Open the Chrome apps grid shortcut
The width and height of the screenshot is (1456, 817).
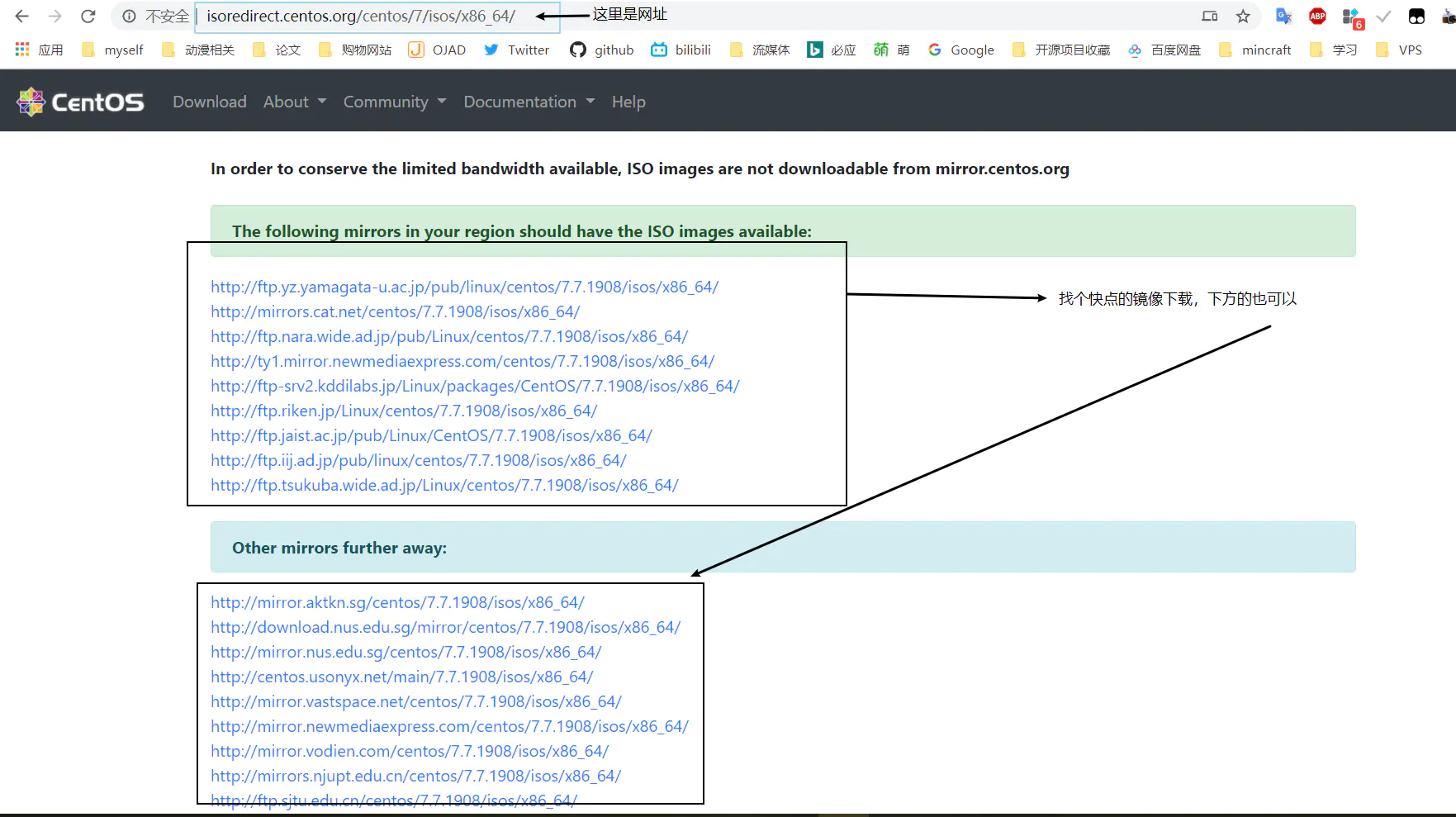pos(22,50)
